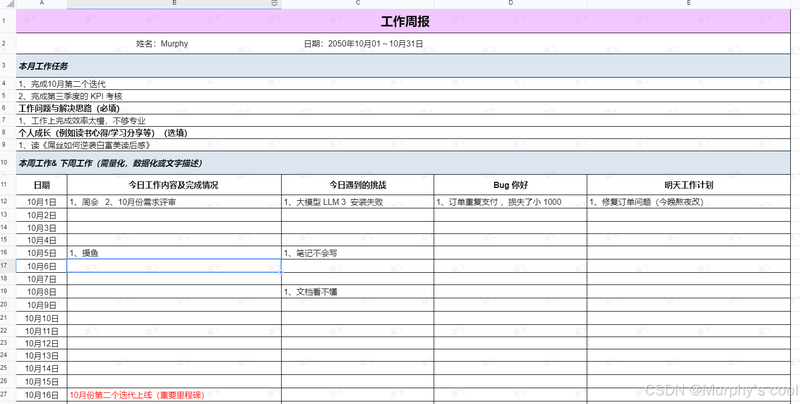The height and width of the screenshot is (404, 800).
Task: Click cell 1、订单重复支付，损失了小 1000
Action: click(510, 202)
